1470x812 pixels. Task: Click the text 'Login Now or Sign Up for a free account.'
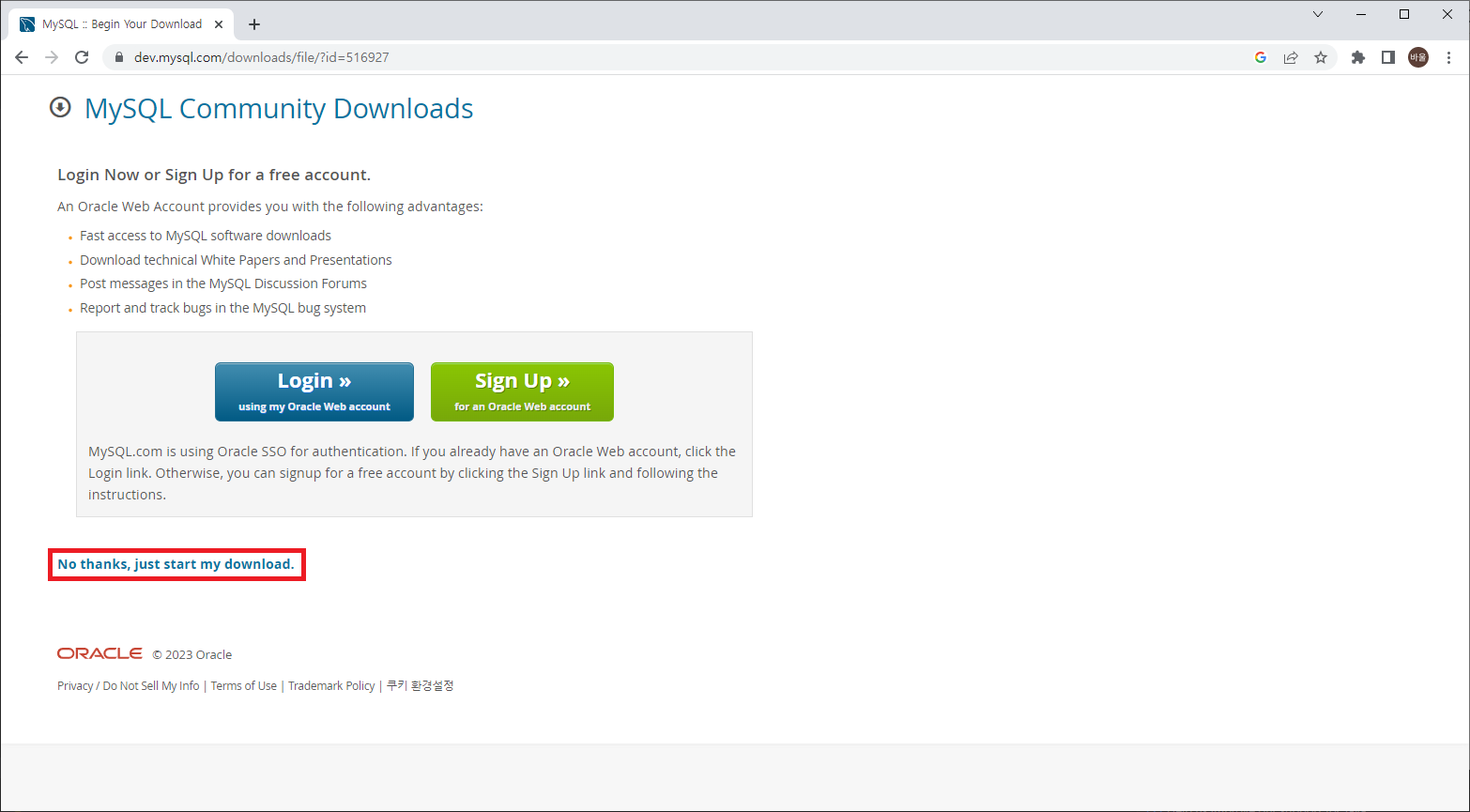point(214,175)
